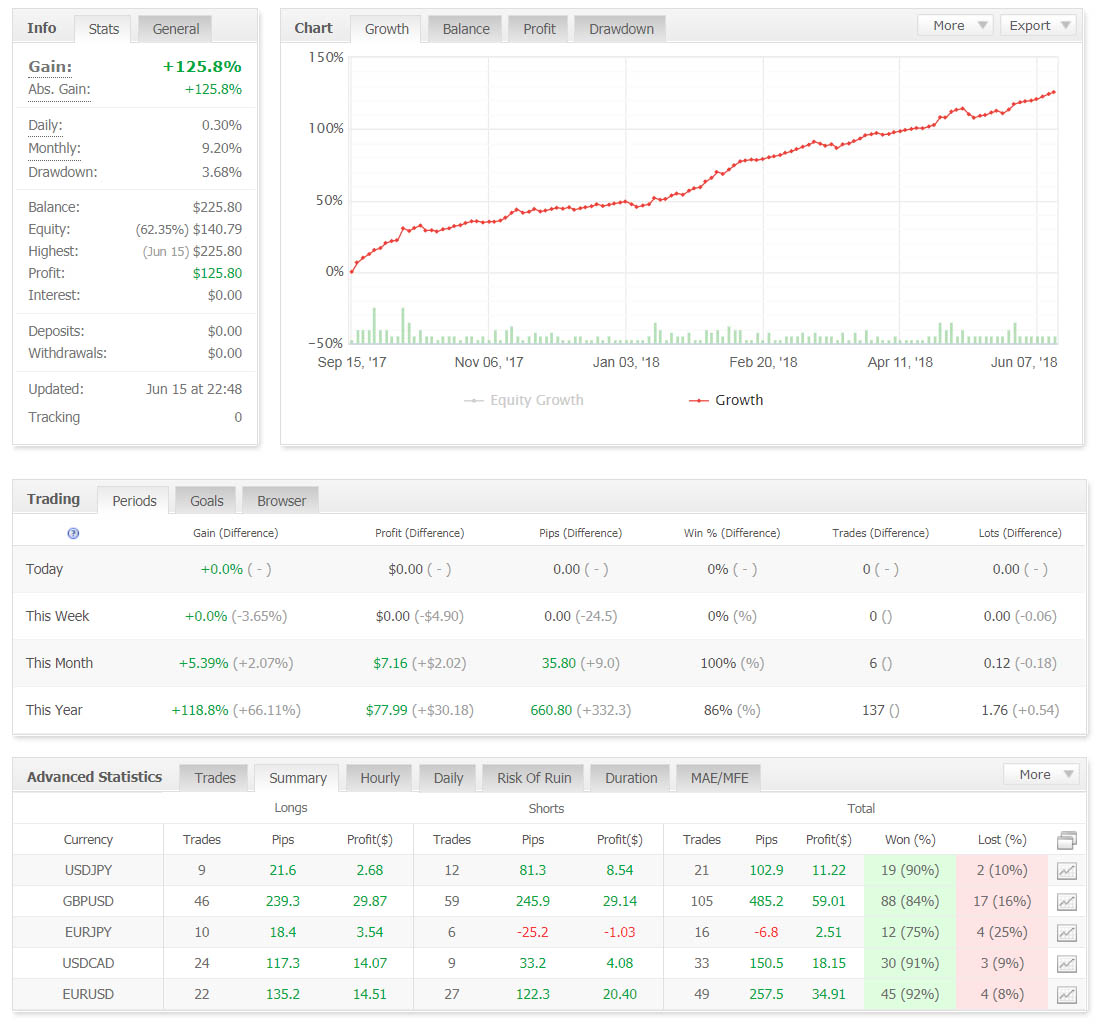Select the USDCAD currency cell
Screen dimensions: 1111x1027
(x=88, y=963)
